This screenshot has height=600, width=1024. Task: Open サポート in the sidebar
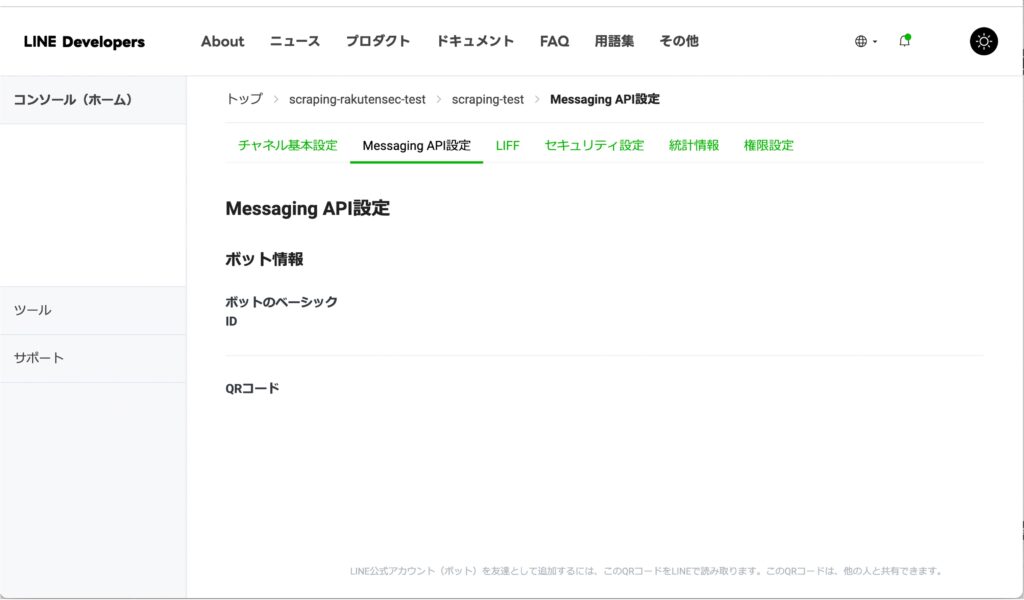93,358
